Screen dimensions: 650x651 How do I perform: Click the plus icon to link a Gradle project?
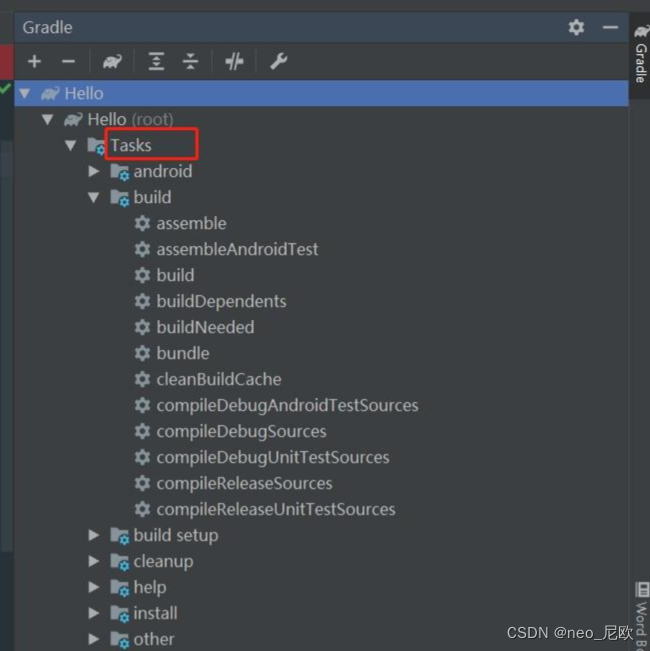[34, 61]
